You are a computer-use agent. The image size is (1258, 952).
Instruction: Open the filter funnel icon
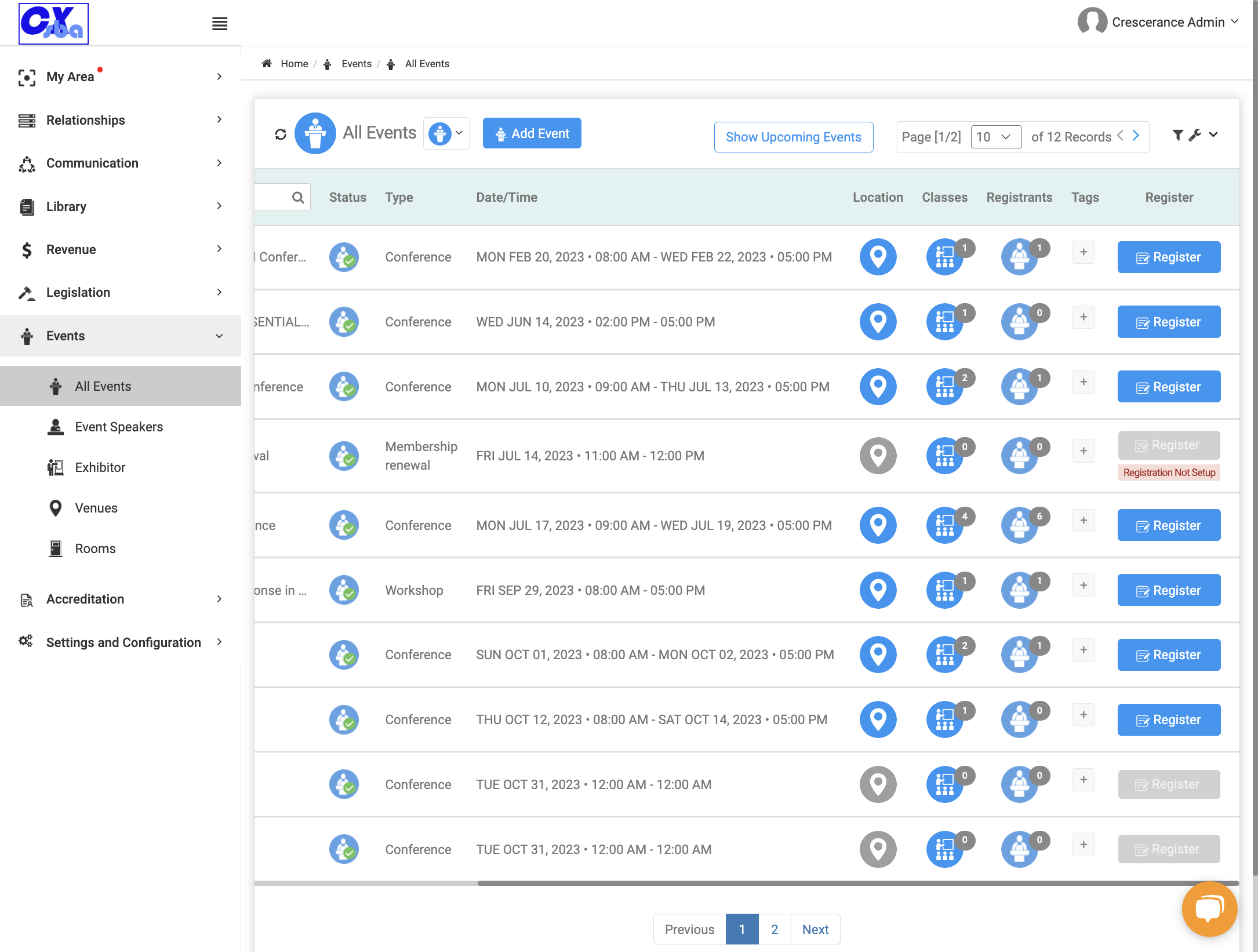[x=1177, y=135]
